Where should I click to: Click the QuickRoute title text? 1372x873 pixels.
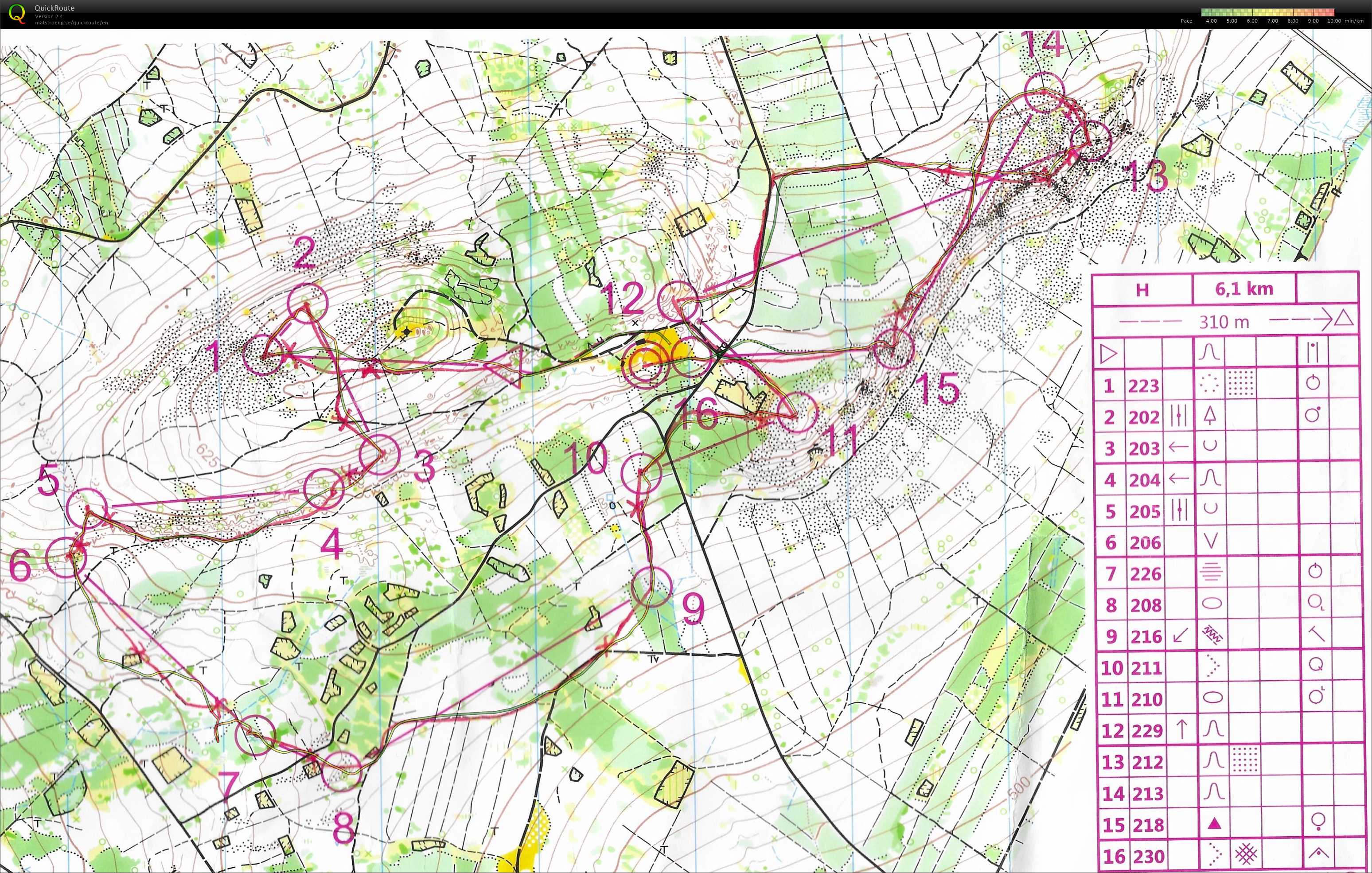[x=54, y=8]
